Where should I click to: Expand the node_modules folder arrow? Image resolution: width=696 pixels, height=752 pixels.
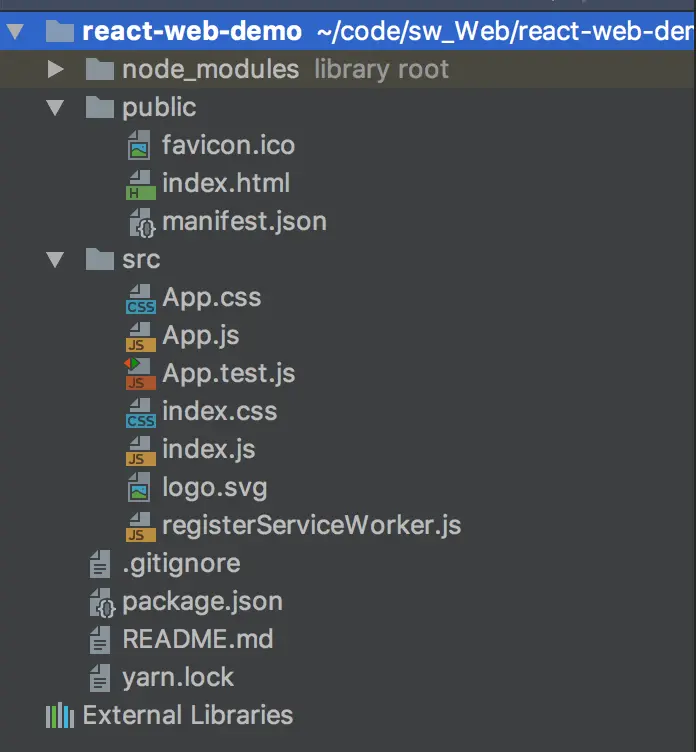click(x=56, y=70)
